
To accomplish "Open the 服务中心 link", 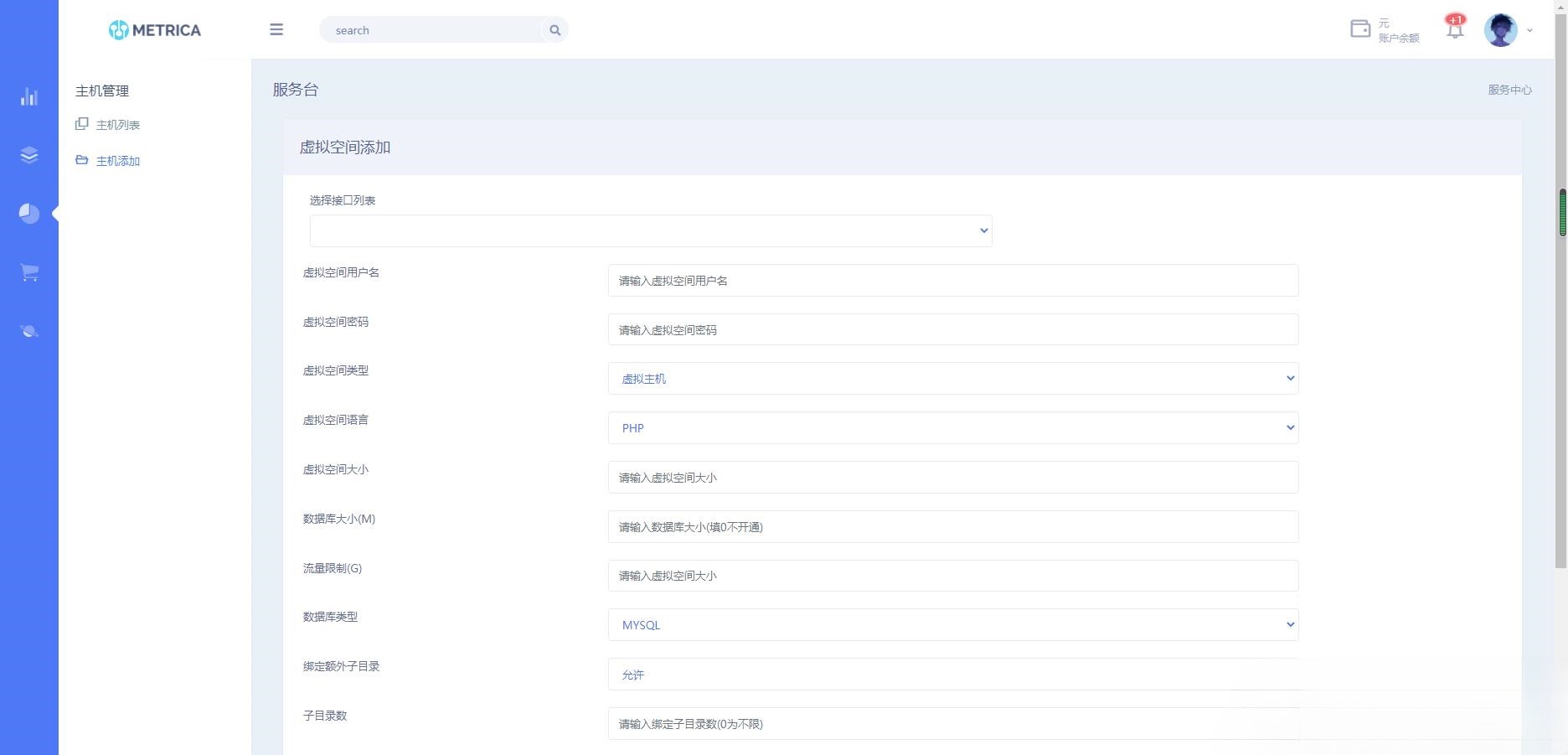I will [x=1509, y=90].
